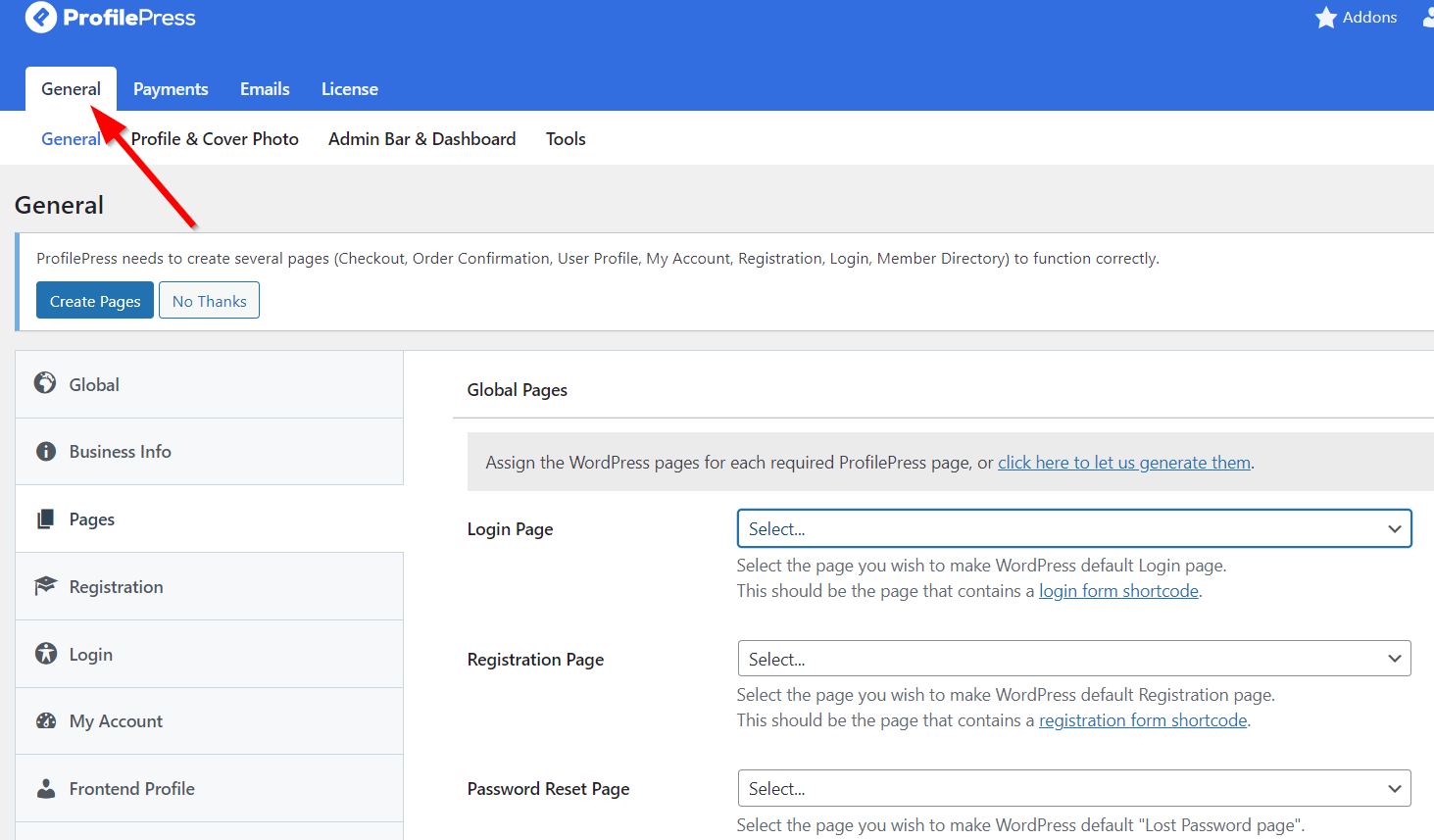Image resolution: width=1434 pixels, height=840 pixels.
Task: Open the General top tab
Action: (x=71, y=89)
